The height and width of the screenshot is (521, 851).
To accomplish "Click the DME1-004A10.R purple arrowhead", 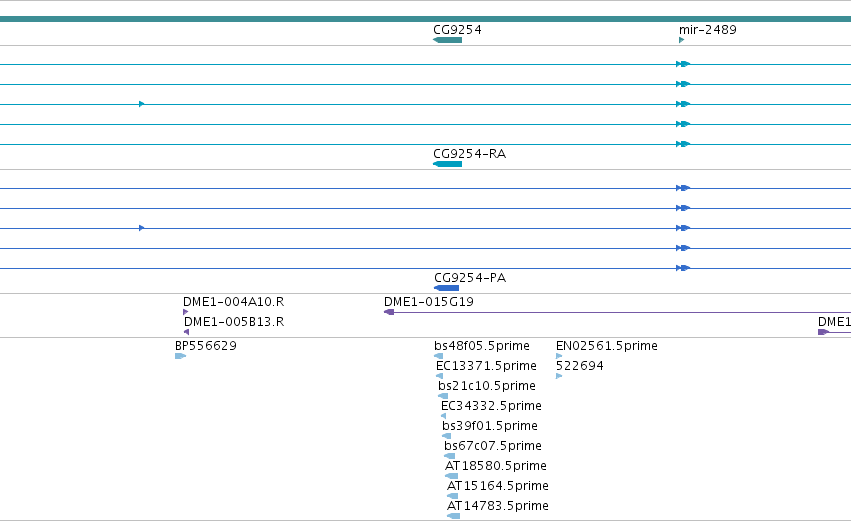I will 186,312.
